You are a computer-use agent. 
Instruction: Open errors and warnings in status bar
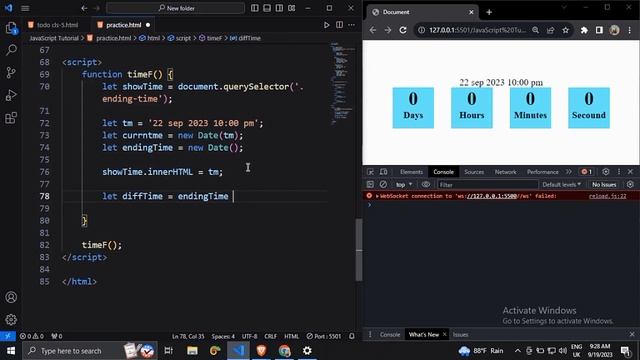coord(32,336)
